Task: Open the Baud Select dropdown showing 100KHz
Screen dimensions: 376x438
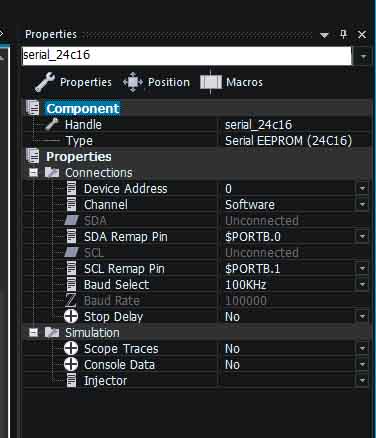Action: coord(362,285)
